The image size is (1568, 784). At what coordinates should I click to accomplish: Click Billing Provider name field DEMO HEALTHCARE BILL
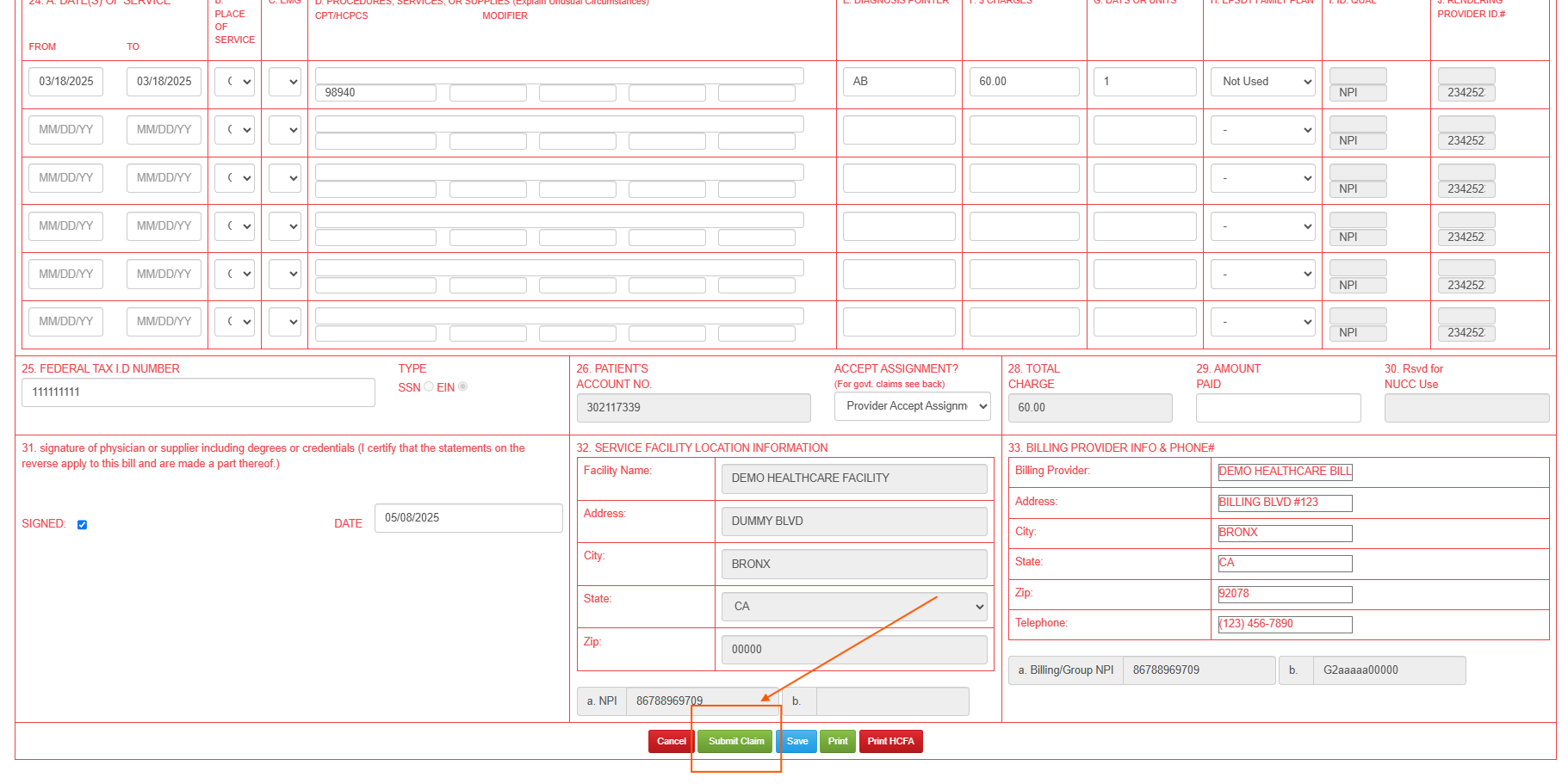click(1285, 472)
